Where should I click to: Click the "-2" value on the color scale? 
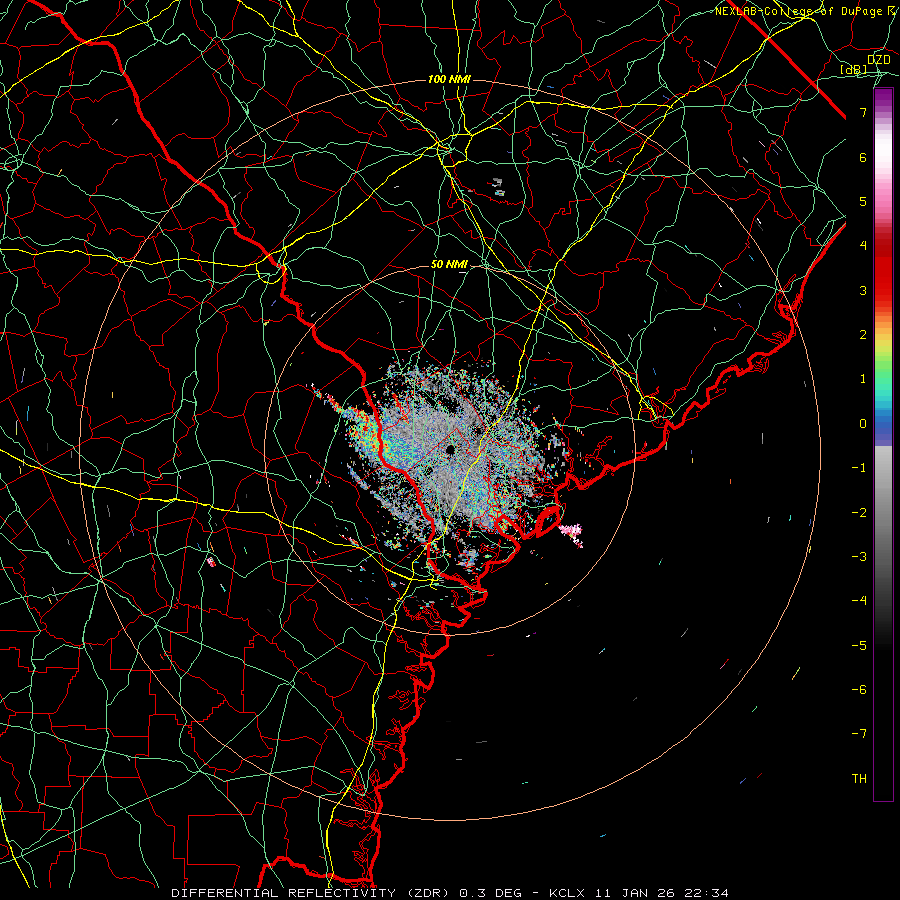click(x=859, y=513)
